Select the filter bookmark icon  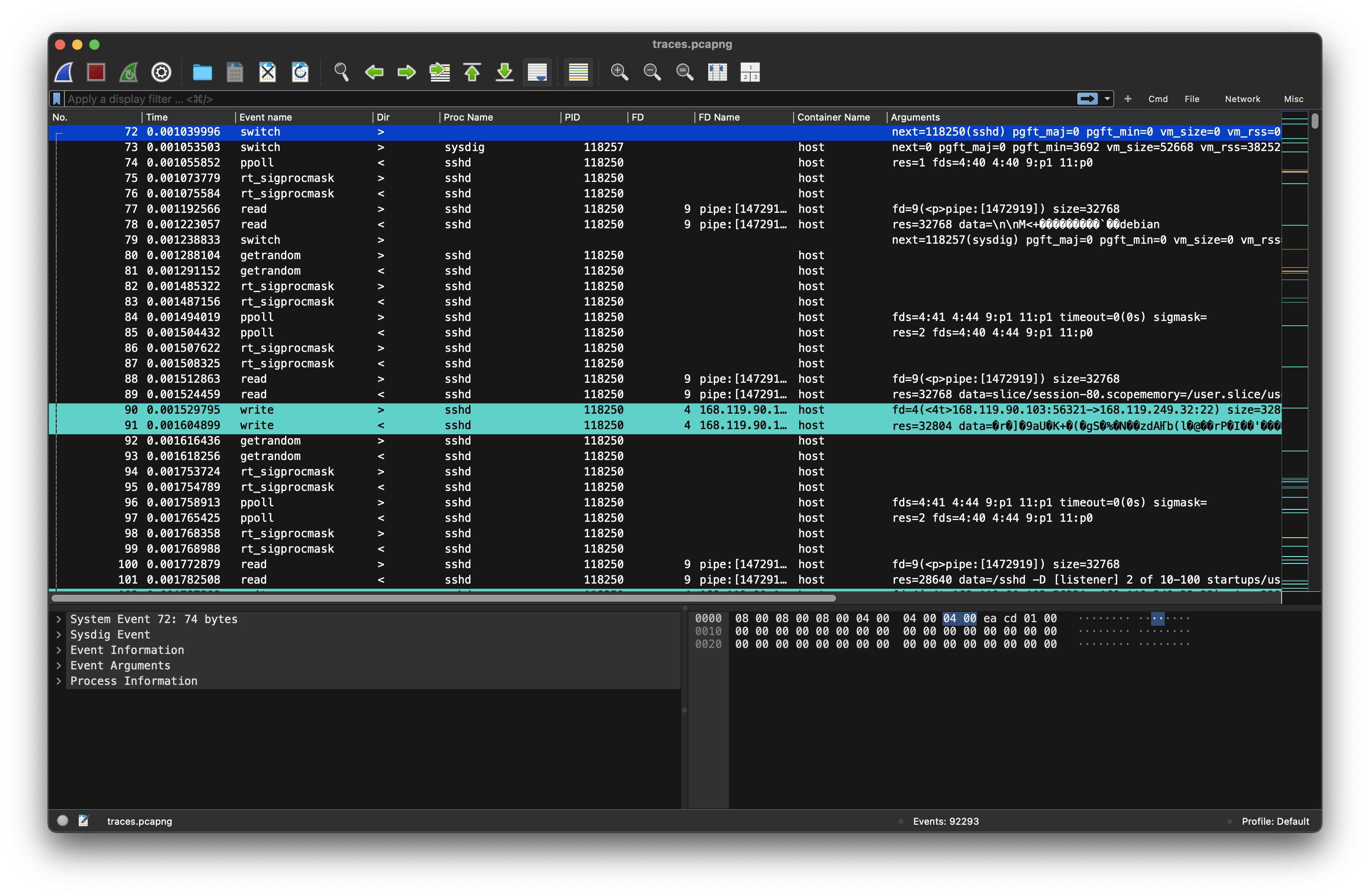[56, 98]
